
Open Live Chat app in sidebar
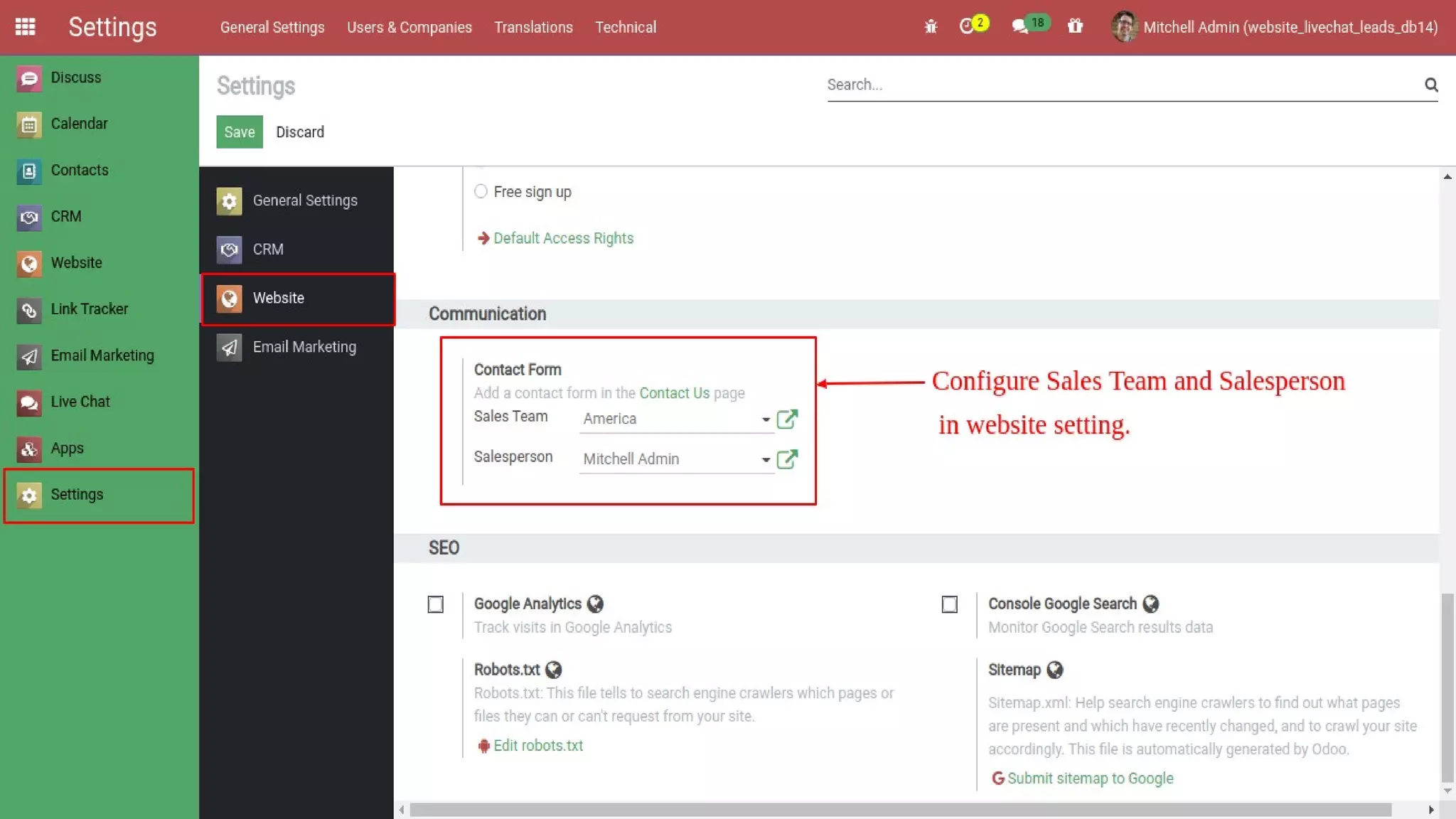[x=80, y=402]
